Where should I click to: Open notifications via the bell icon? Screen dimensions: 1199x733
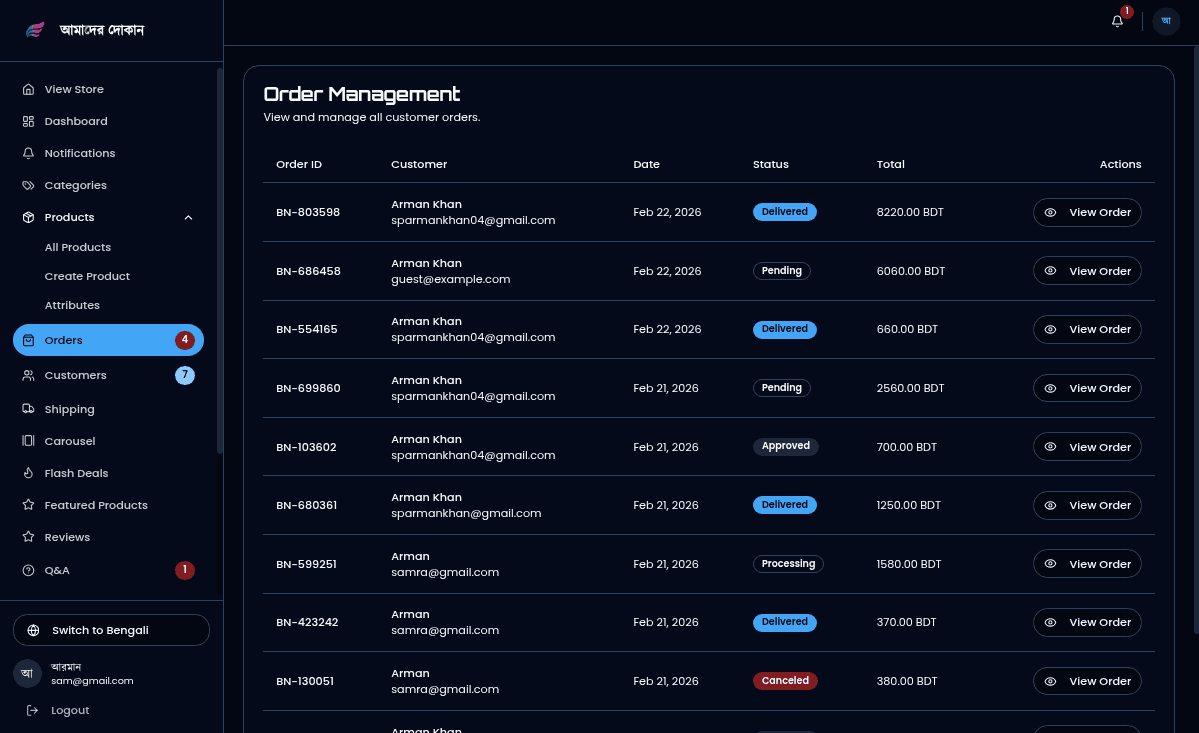1117,20
